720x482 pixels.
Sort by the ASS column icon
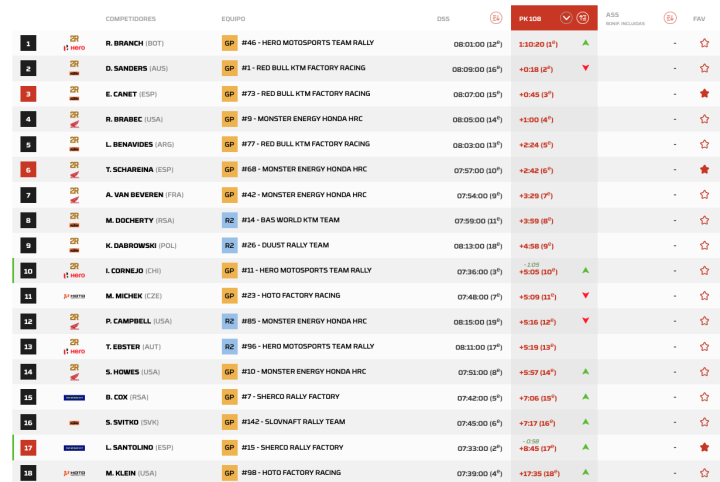pos(669,19)
